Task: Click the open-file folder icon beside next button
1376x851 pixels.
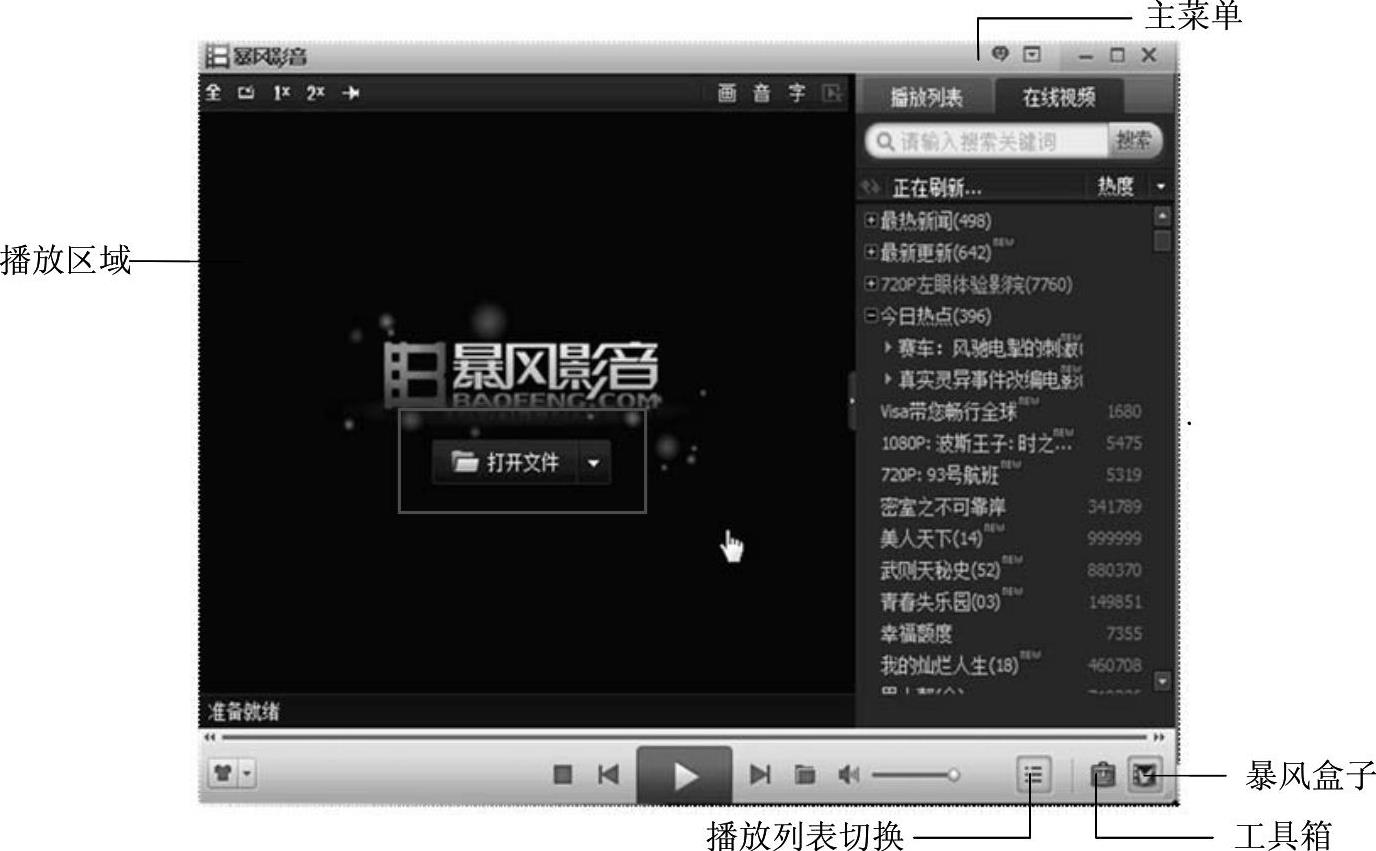Action: (805, 774)
